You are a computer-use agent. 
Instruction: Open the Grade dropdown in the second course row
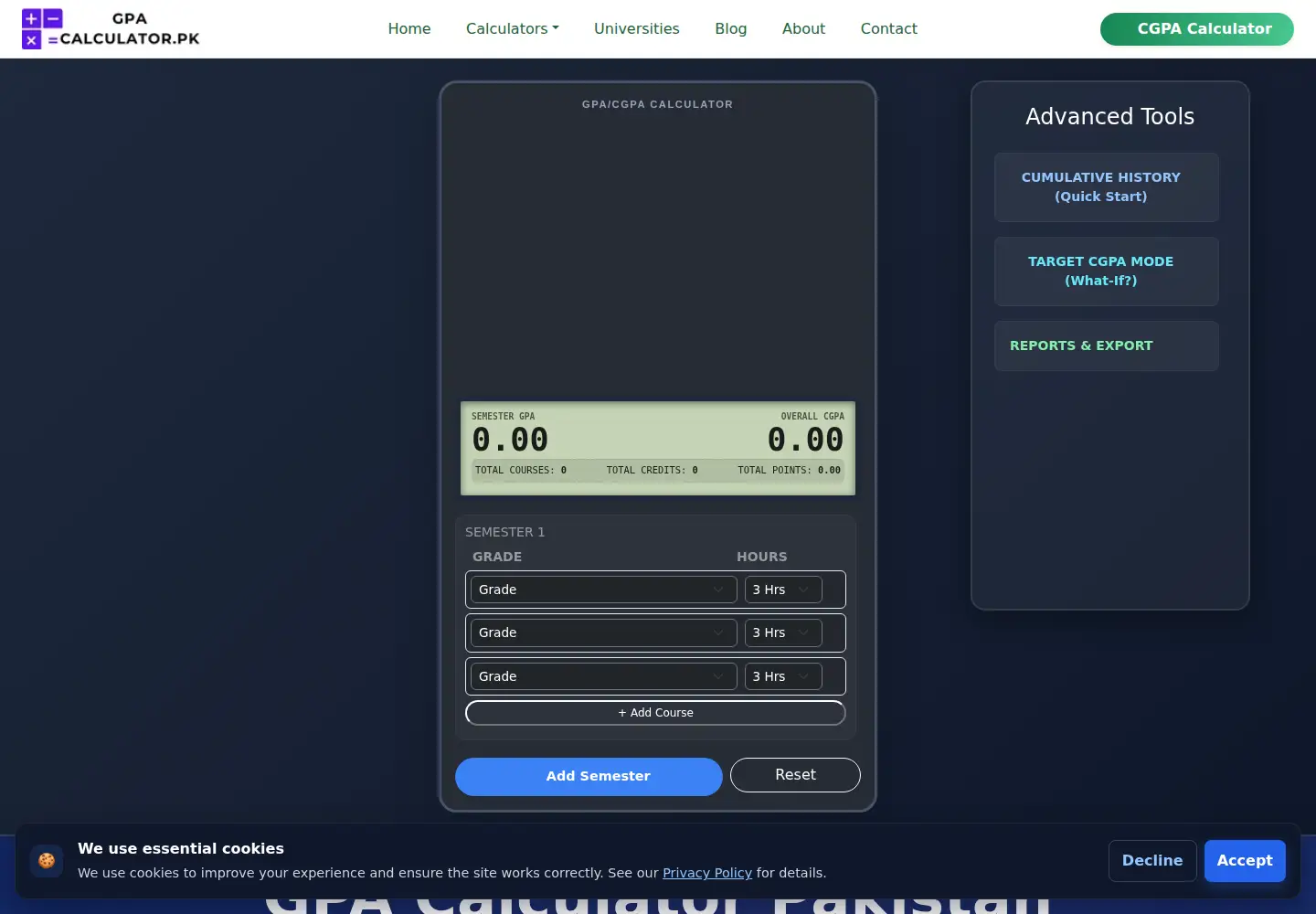click(604, 632)
